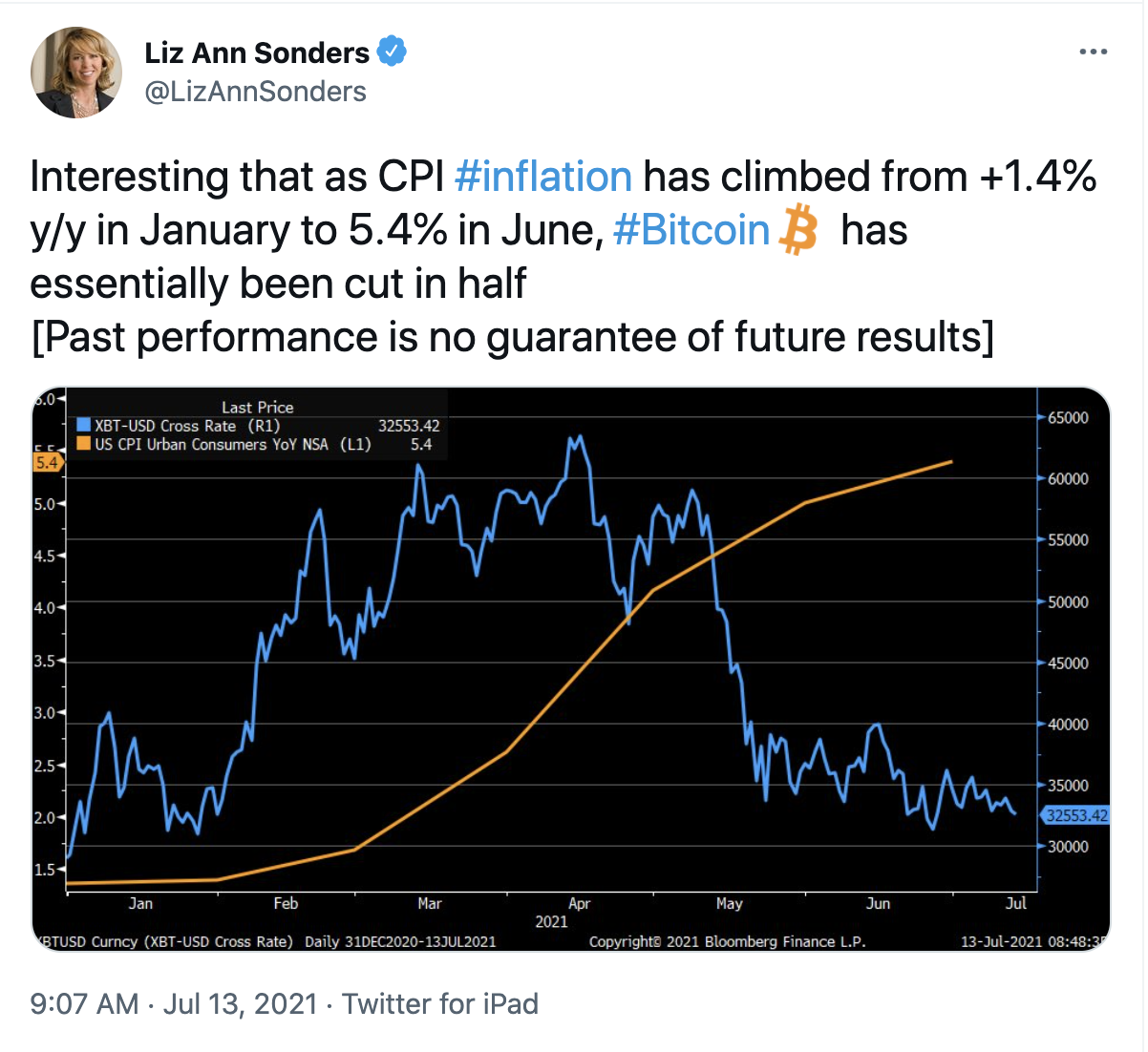Image resolution: width=1148 pixels, height=1052 pixels.
Task: Click the blue 32553.42 last-price tag
Action: point(1076,815)
